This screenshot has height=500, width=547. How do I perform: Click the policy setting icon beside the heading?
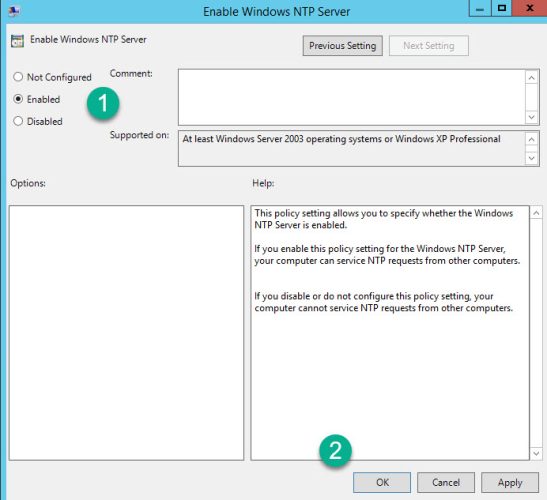tap(17, 41)
